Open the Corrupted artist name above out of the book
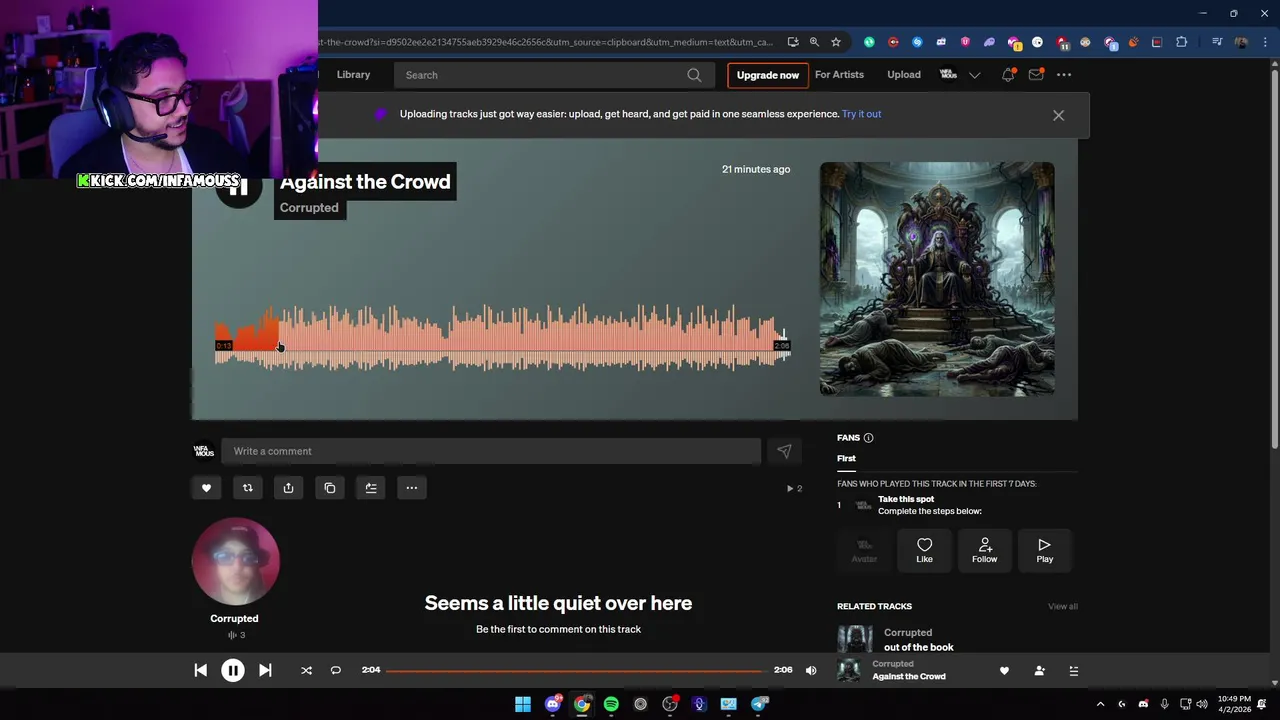 908,633
